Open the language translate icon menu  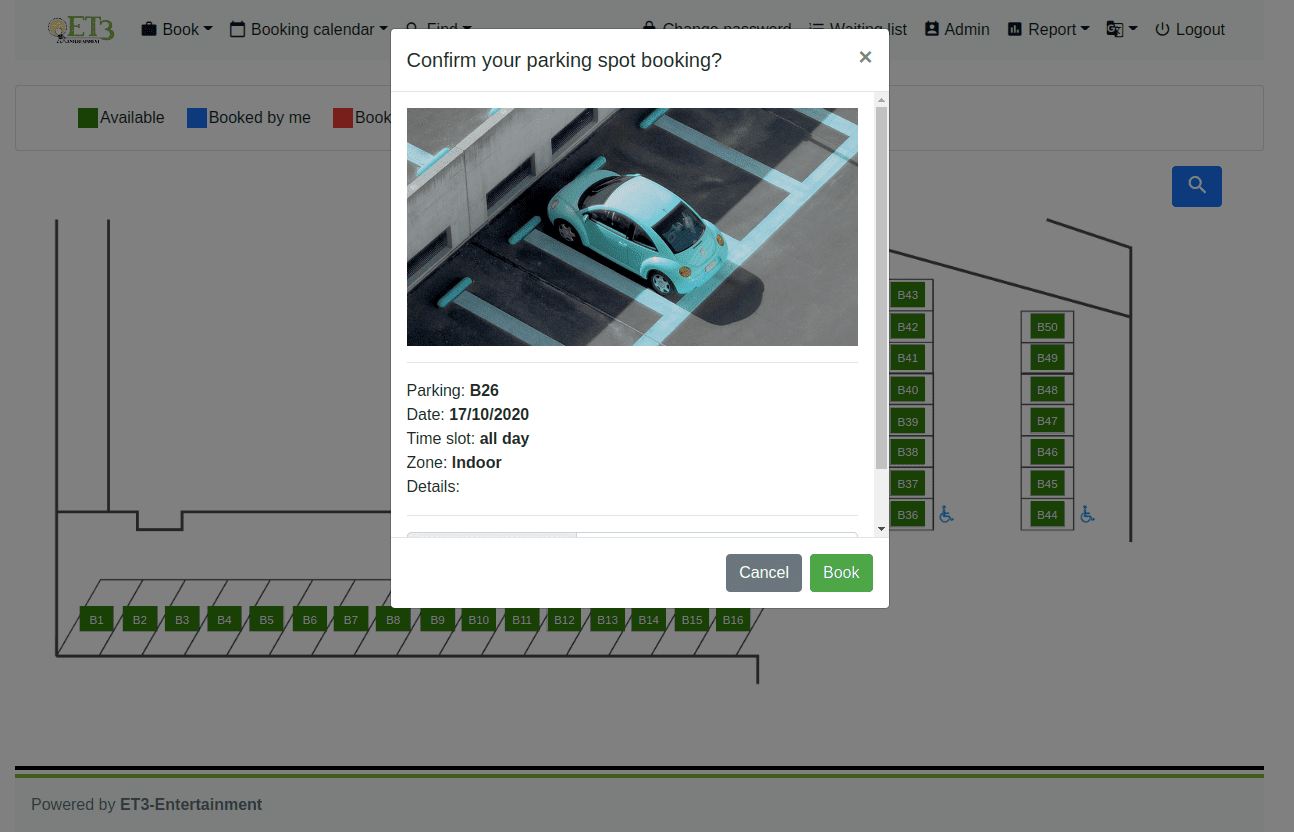click(1121, 29)
